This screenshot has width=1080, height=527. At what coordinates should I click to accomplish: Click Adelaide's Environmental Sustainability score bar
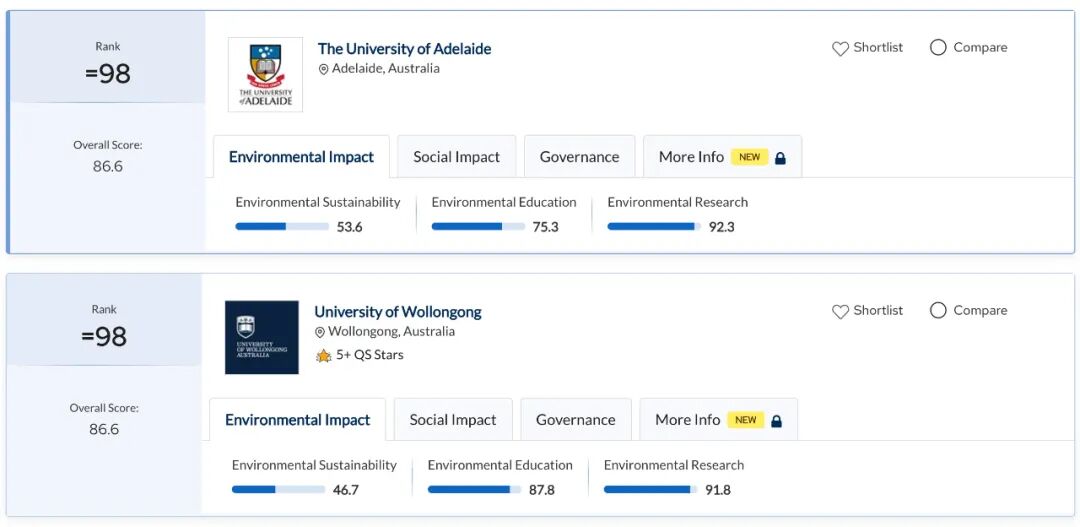click(282, 227)
